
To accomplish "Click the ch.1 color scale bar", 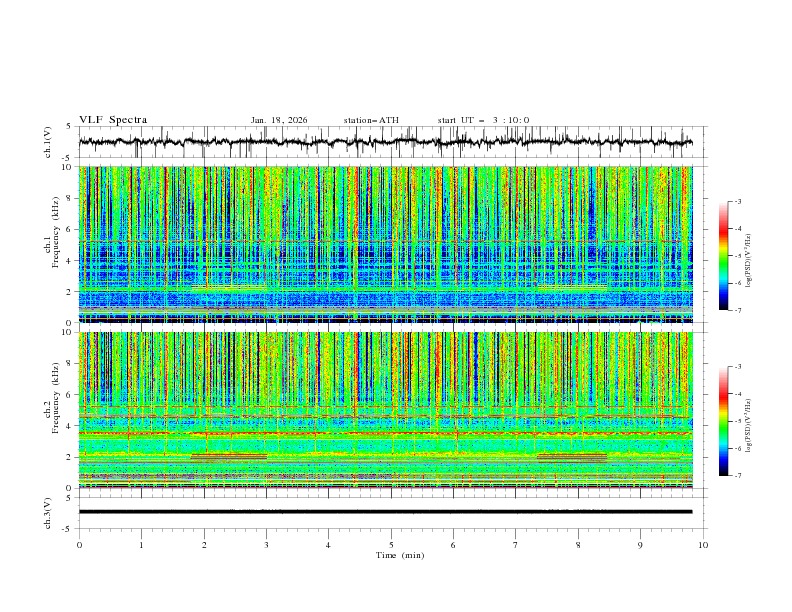I will pos(724,256).
